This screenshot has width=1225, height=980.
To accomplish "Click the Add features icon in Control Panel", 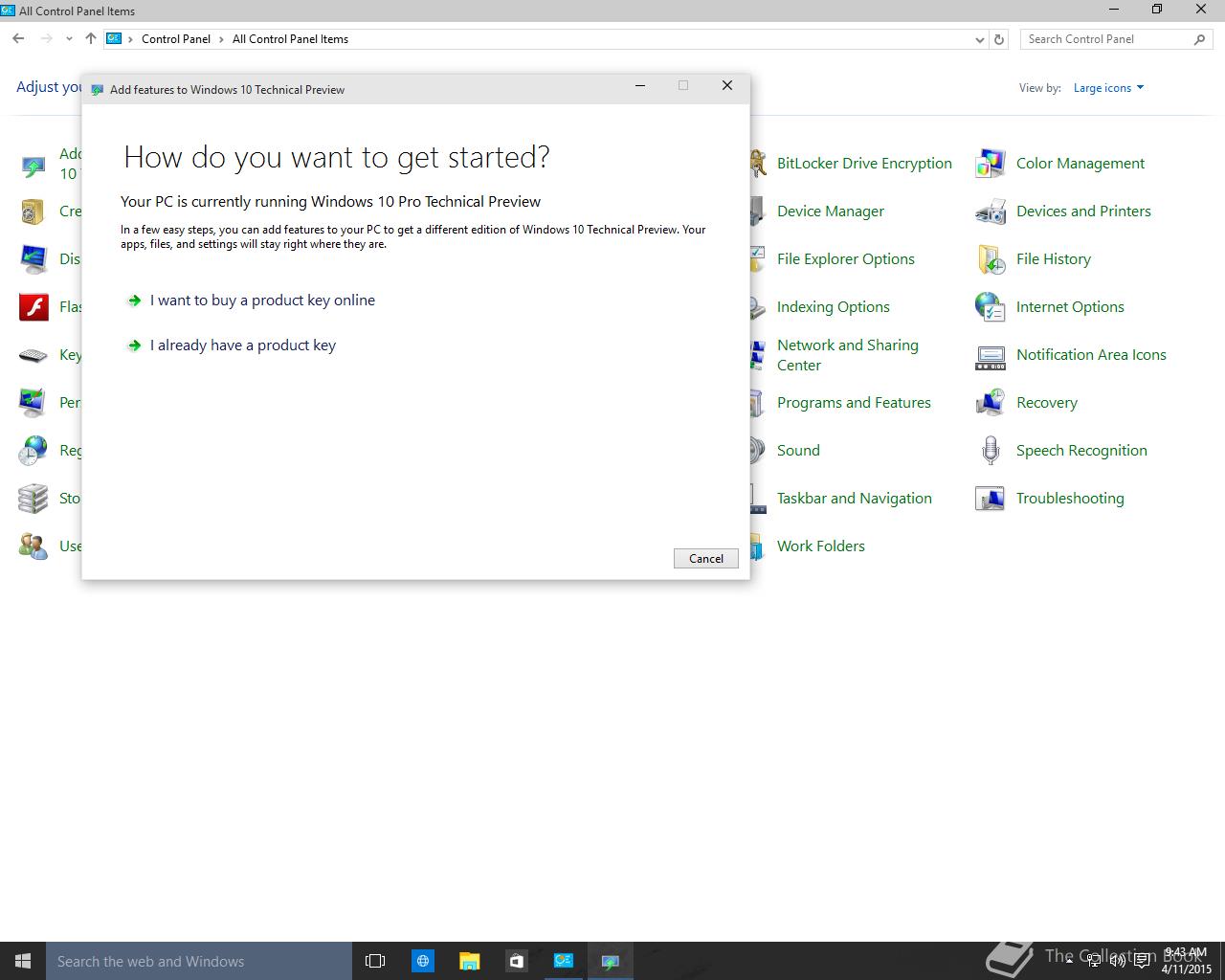I will coord(33,167).
